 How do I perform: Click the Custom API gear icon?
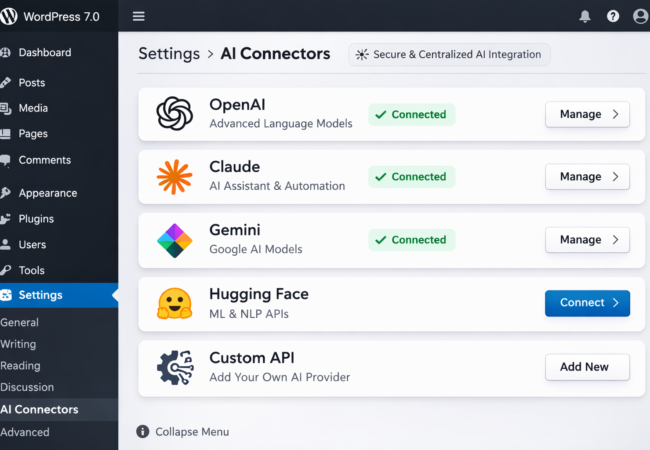pyautogui.click(x=174, y=367)
